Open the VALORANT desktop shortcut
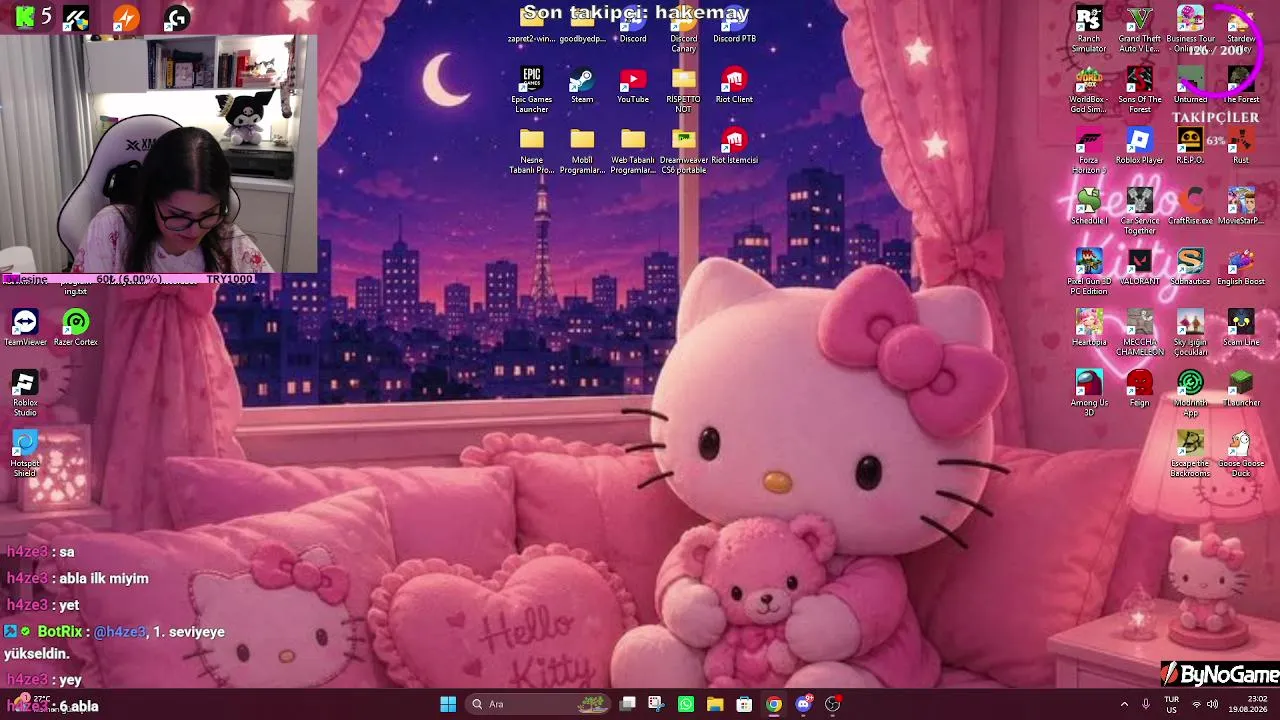1280x720 pixels. (1139, 267)
